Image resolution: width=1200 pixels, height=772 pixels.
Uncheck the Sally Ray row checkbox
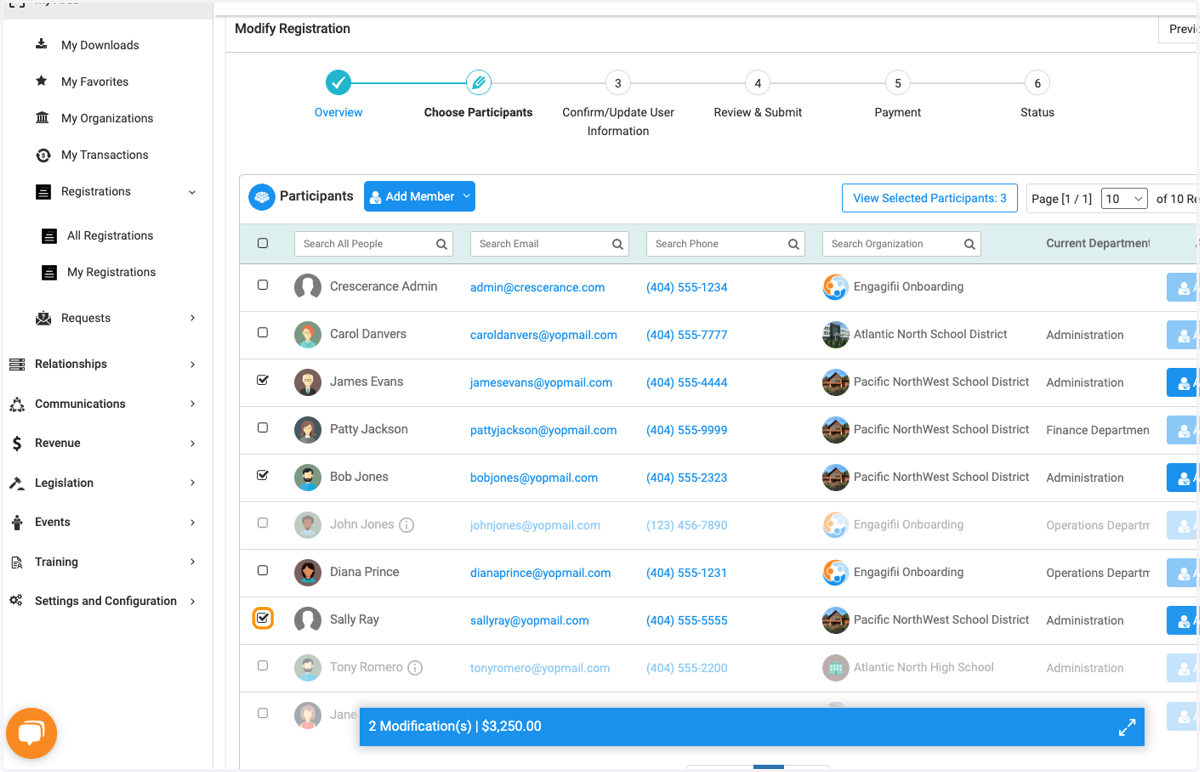click(x=263, y=618)
